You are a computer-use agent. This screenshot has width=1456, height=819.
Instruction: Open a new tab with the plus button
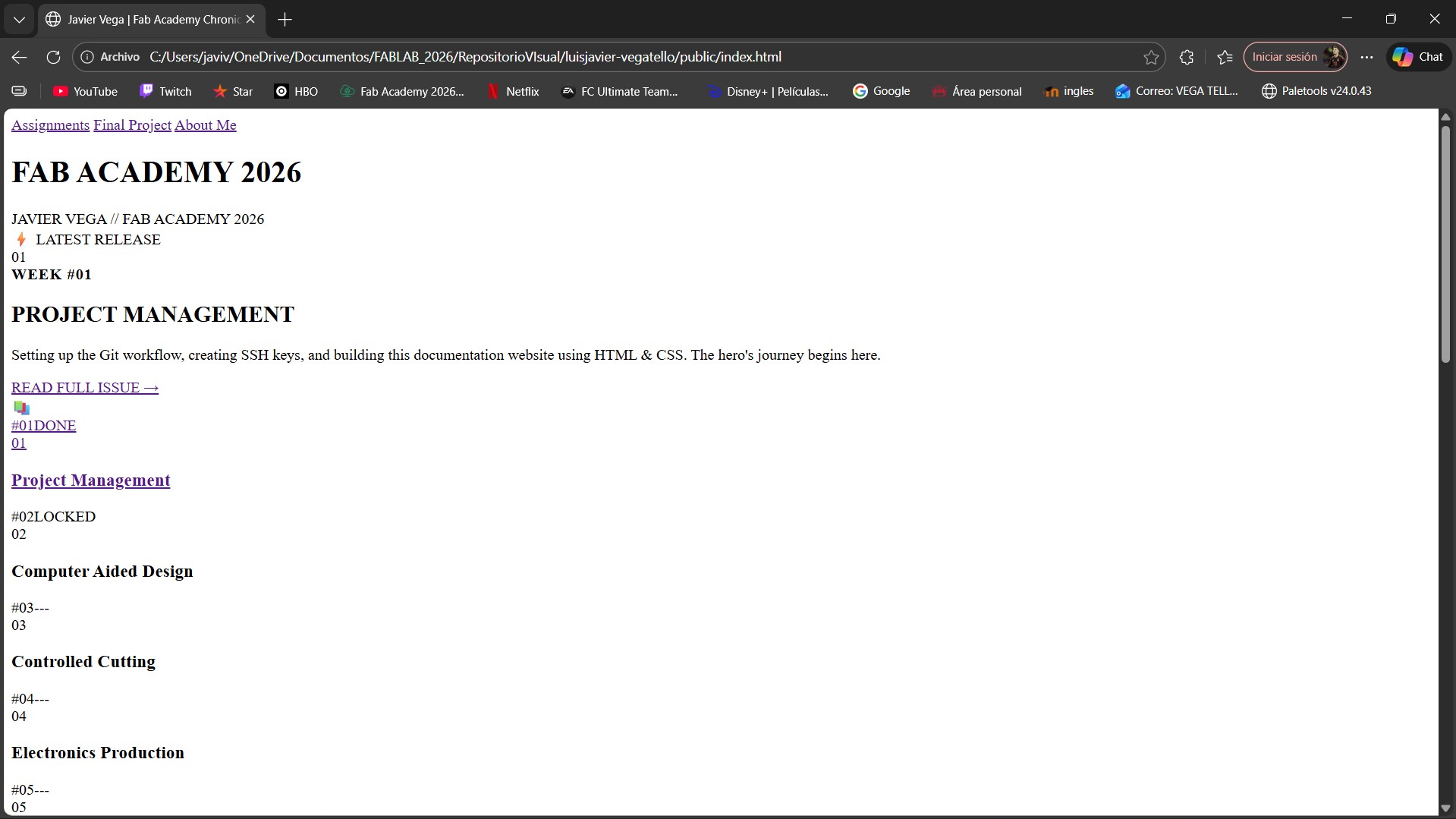(x=285, y=19)
